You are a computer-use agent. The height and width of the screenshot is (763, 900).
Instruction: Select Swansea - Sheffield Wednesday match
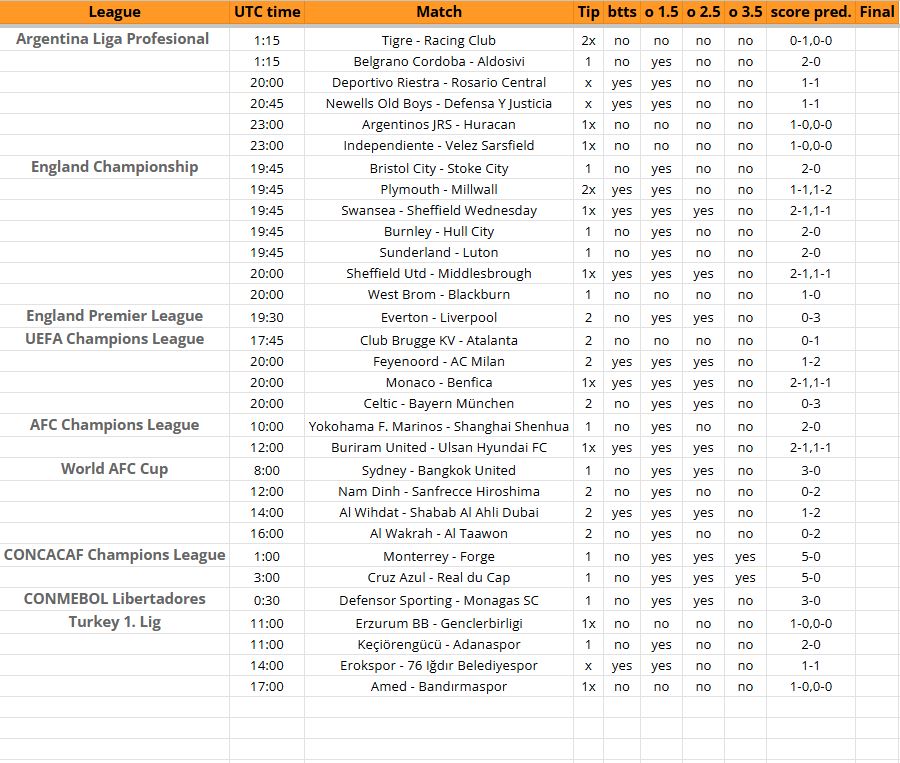tap(439, 211)
